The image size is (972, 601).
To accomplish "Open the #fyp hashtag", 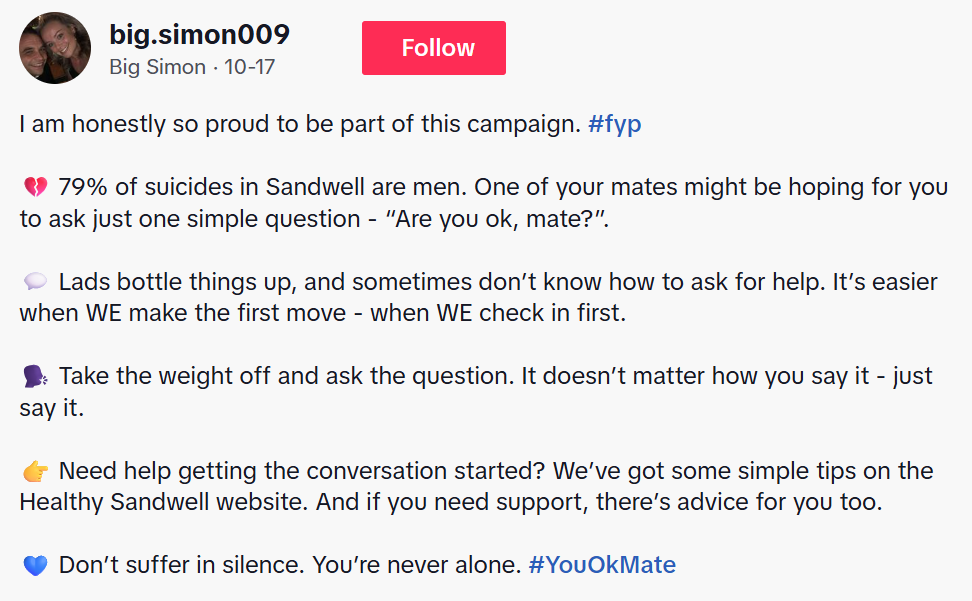I will pyautogui.click(x=615, y=124).
